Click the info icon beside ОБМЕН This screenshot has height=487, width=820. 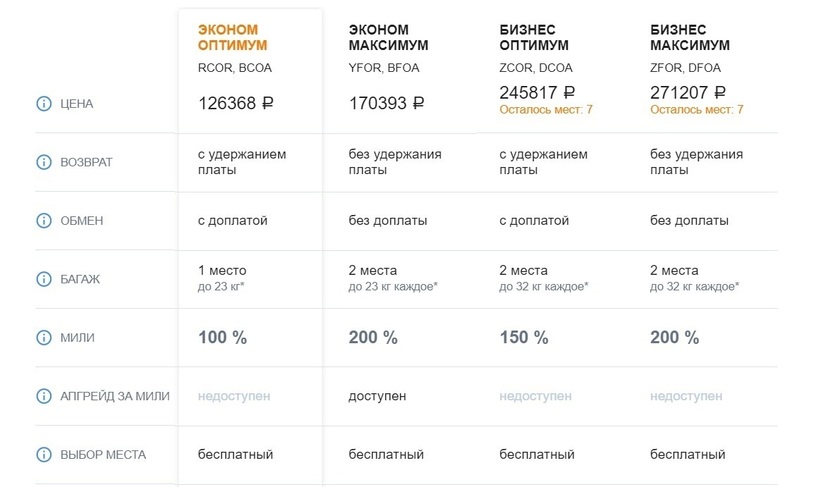[x=43, y=220]
